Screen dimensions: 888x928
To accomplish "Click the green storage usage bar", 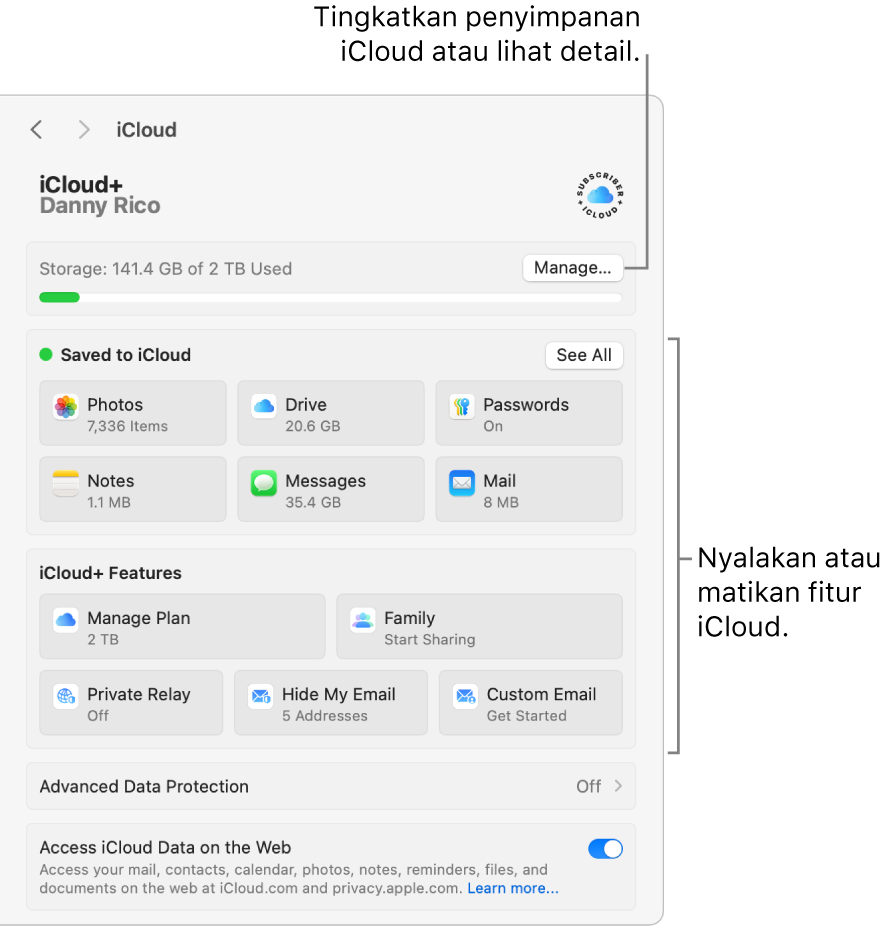I will (x=59, y=298).
